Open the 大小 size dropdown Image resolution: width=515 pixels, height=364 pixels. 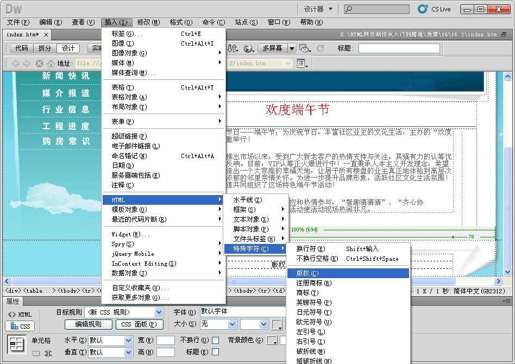[x=233, y=324]
